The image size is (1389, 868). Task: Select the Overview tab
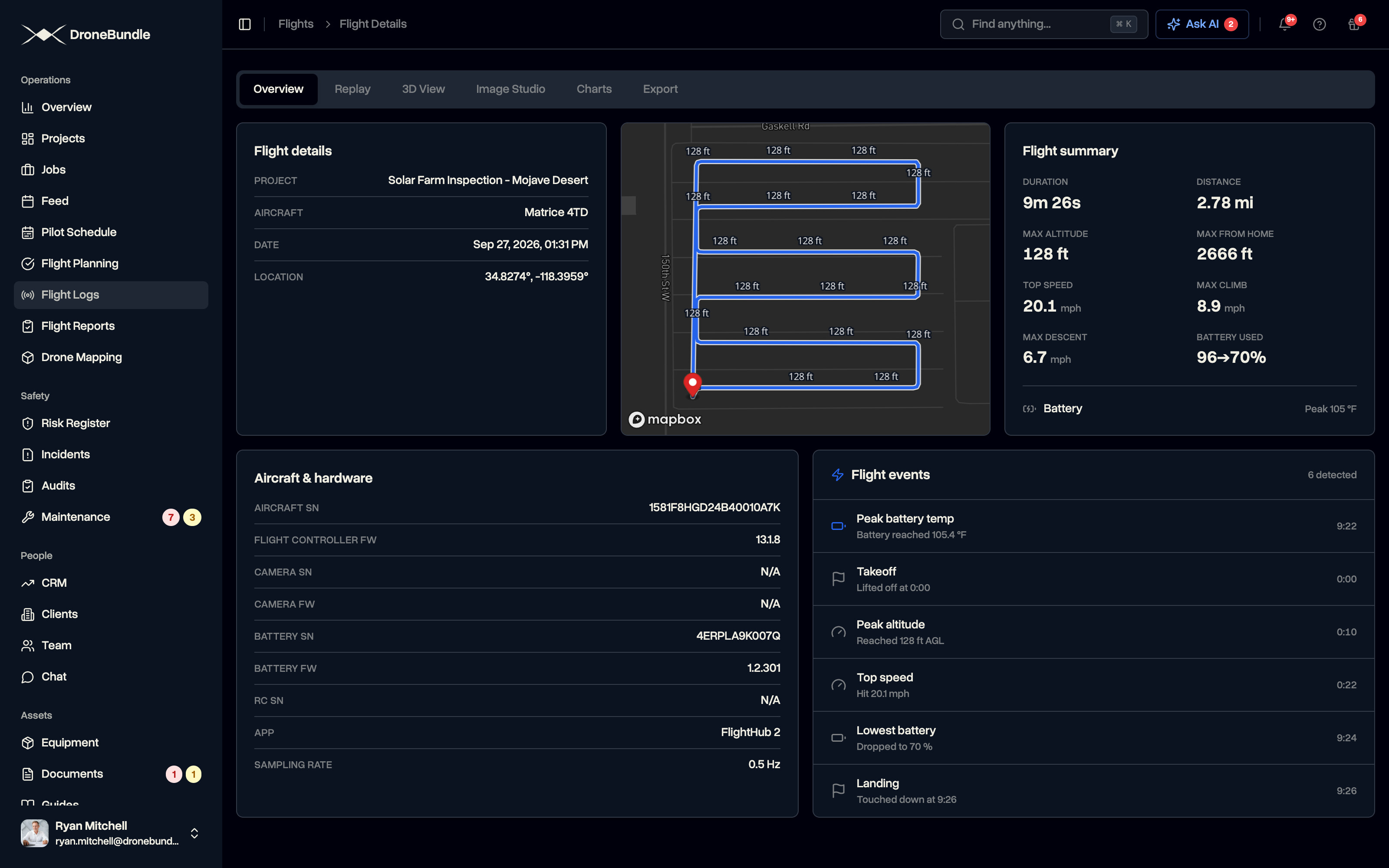(278, 89)
